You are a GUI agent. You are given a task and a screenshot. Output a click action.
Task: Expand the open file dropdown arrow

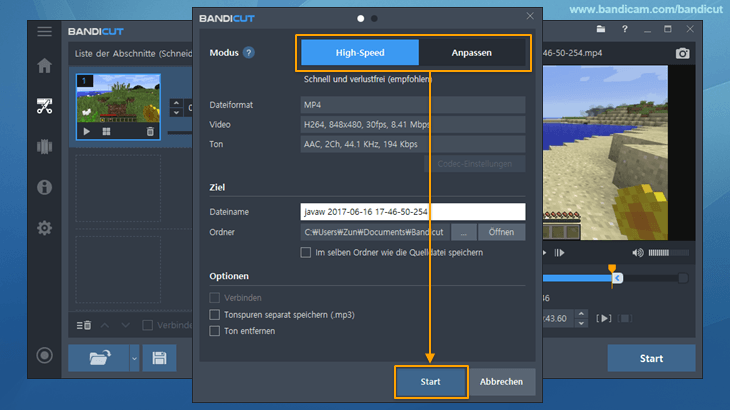[x=135, y=357]
